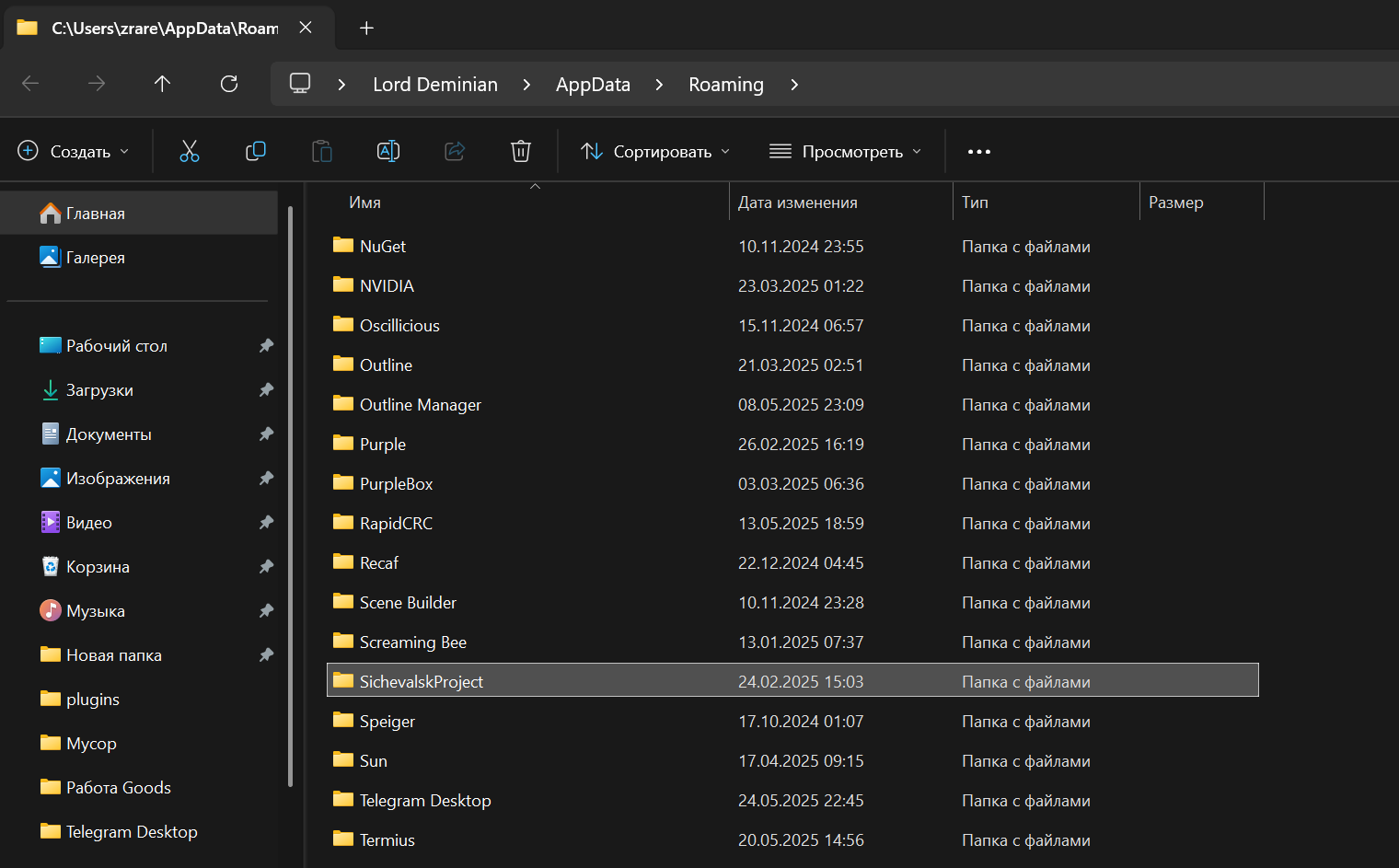This screenshot has height=868, width=1399.
Task: Expand chevron after Roaming in breadcrumb
Action: (x=794, y=85)
